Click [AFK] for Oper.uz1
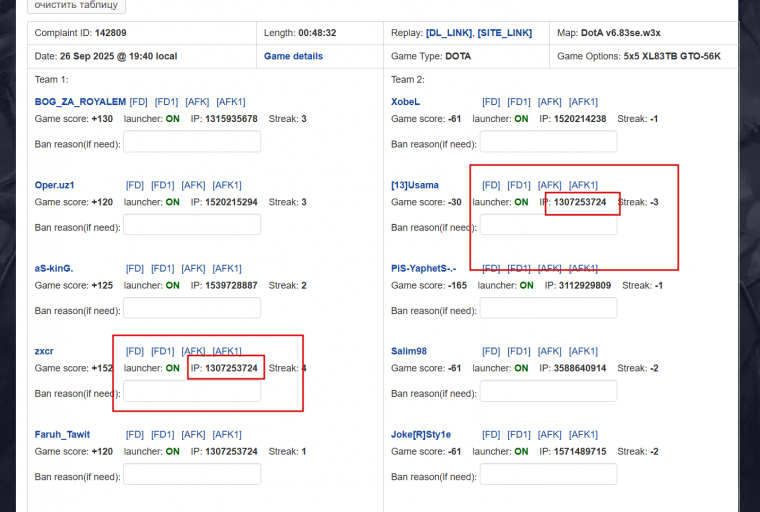This screenshot has width=760, height=512. coord(193,185)
